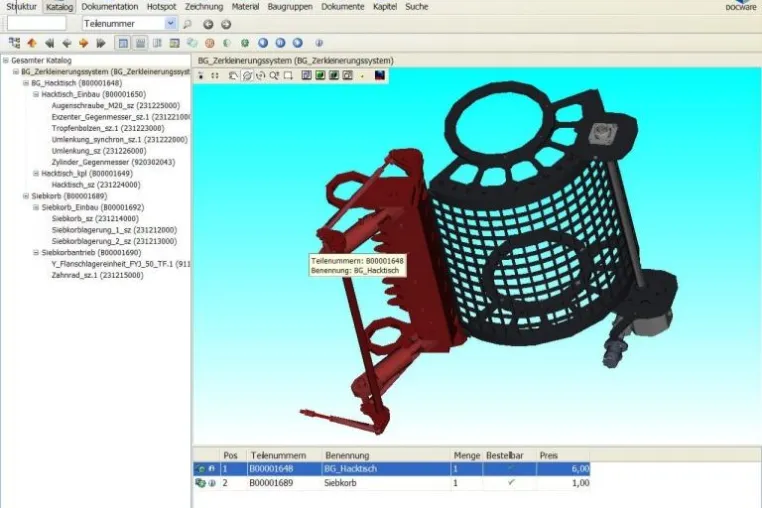762x508 pixels.
Task: Click the orange forward-arrow navigation icon
Action: (x=84, y=43)
